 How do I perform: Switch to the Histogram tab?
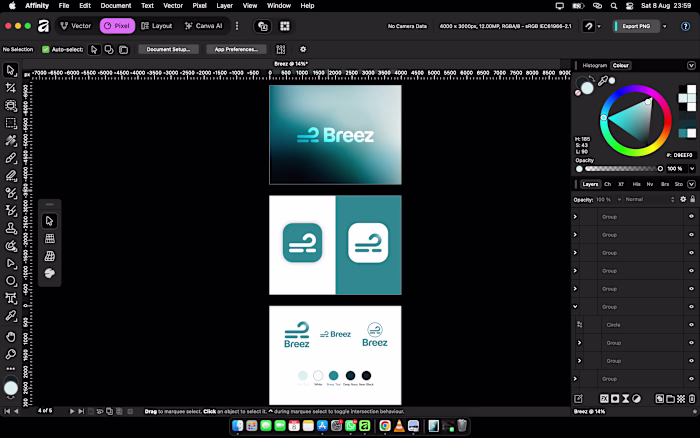pos(595,66)
